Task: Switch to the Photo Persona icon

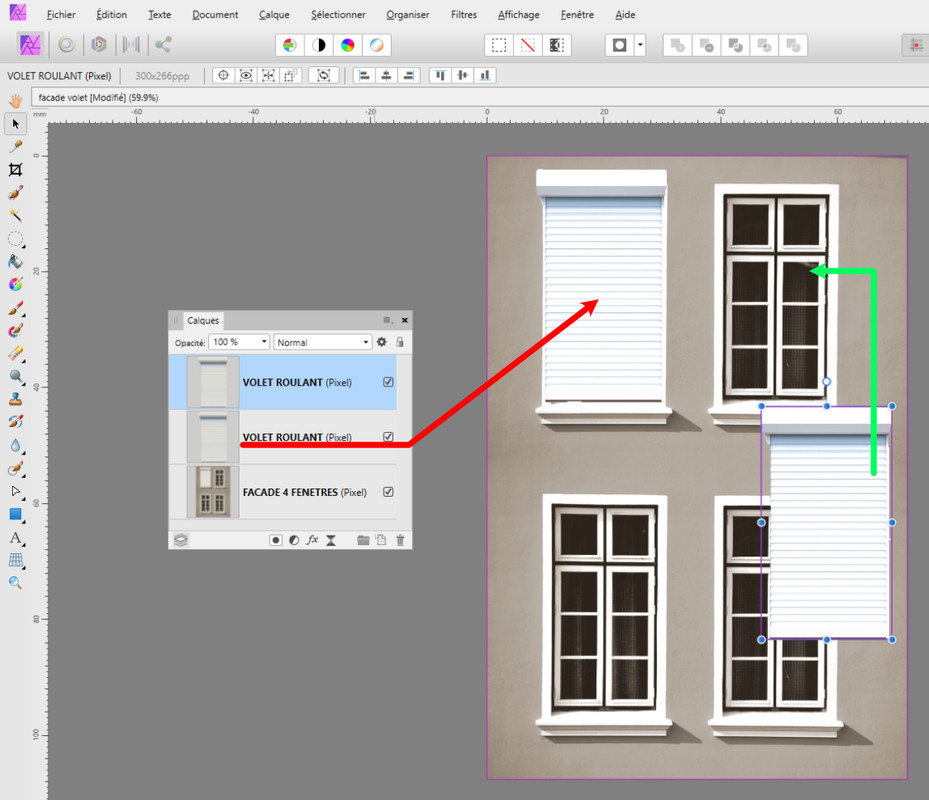Action: [x=30, y=44]
